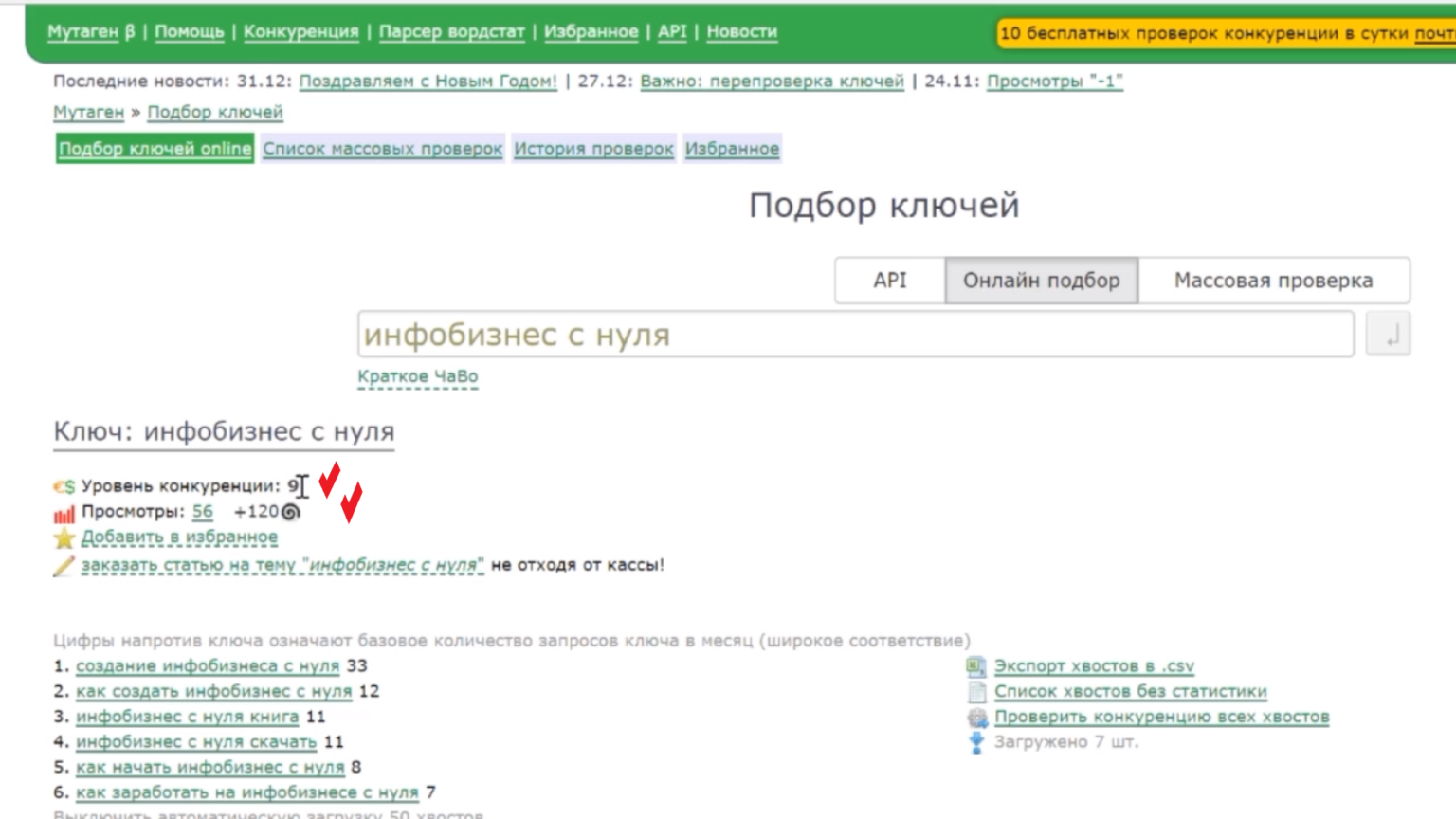This screenshot has height=819, width=1456.
Task: Open the Краткое ЧаВо link
Action: 417,376
